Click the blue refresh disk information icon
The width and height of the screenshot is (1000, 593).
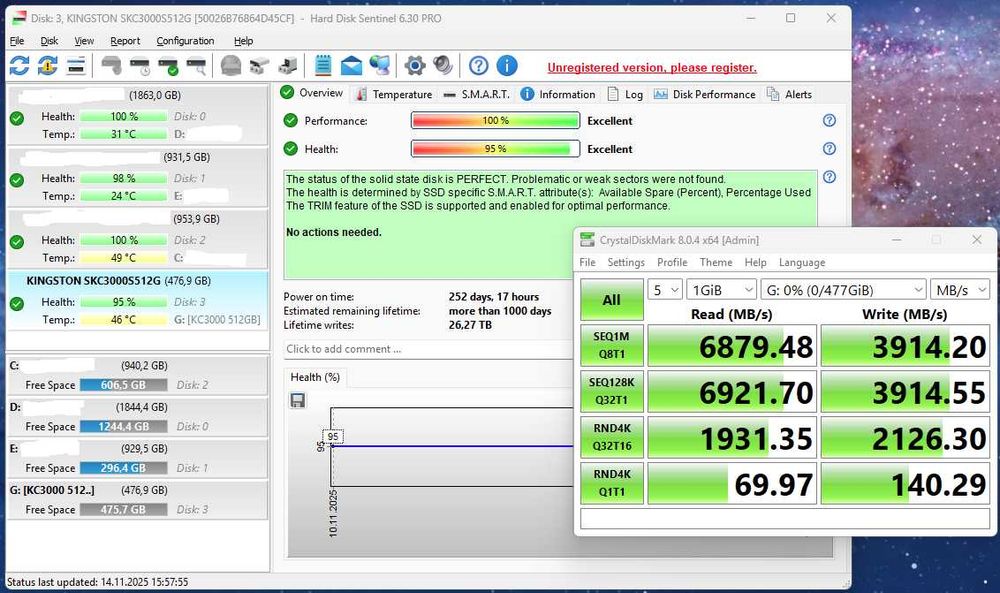pos(19,66)
